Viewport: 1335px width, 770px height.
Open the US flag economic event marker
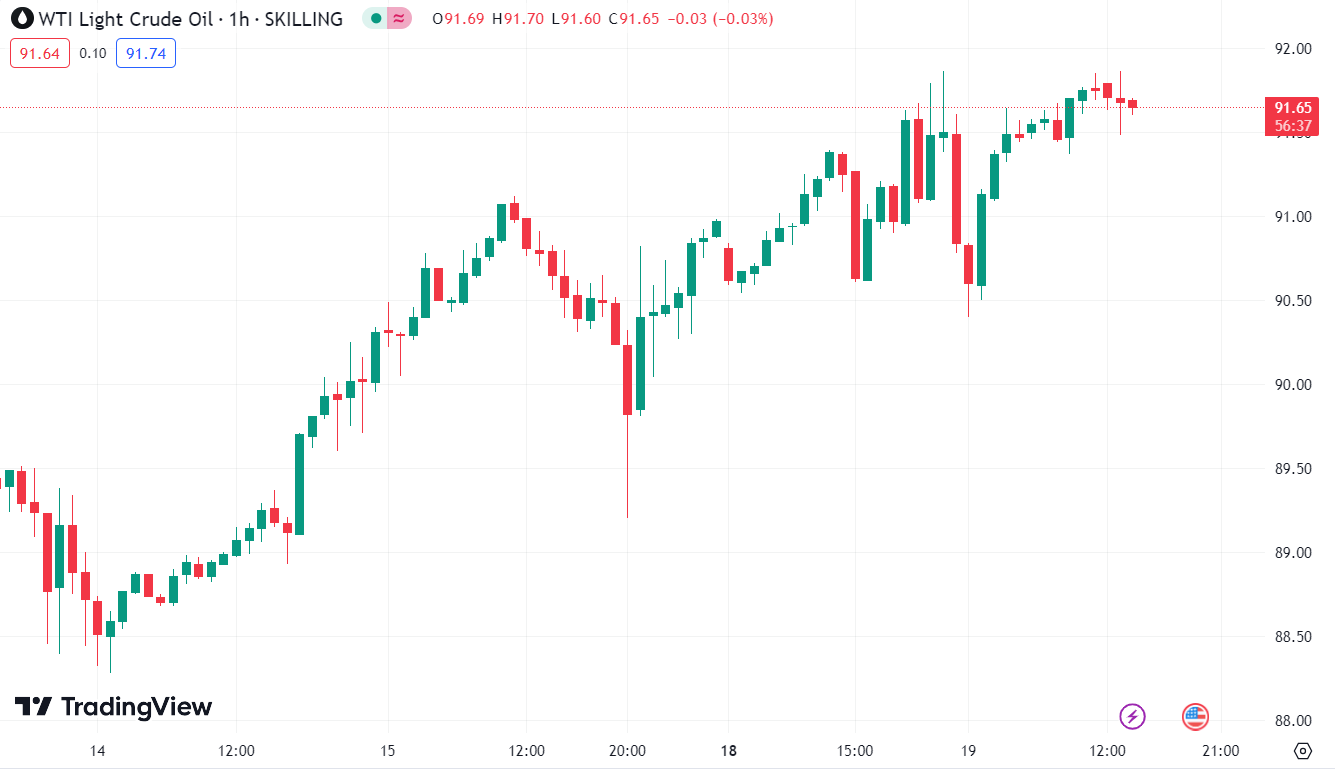point(1195,716)
